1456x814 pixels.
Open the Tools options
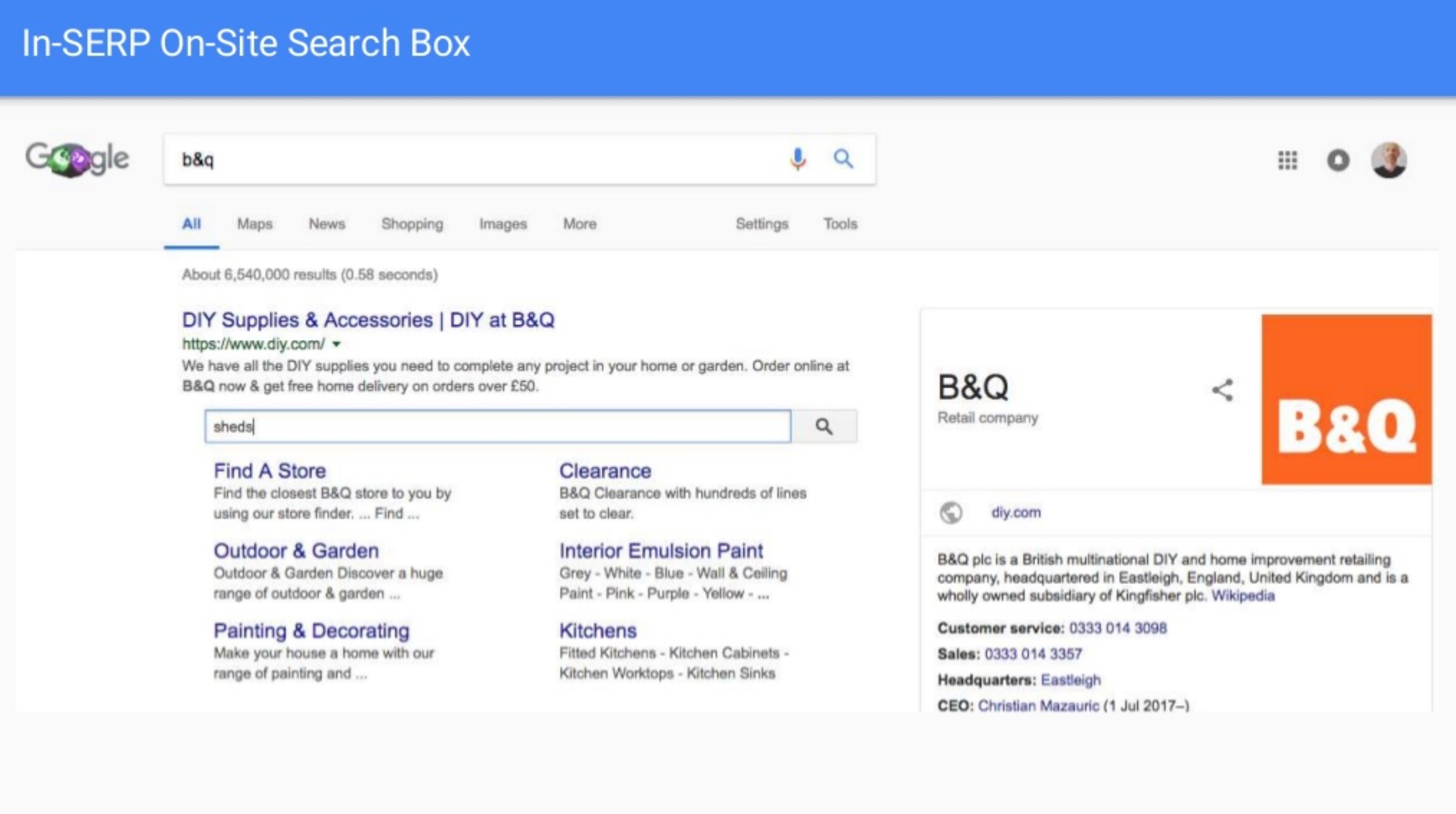point(839,224)
